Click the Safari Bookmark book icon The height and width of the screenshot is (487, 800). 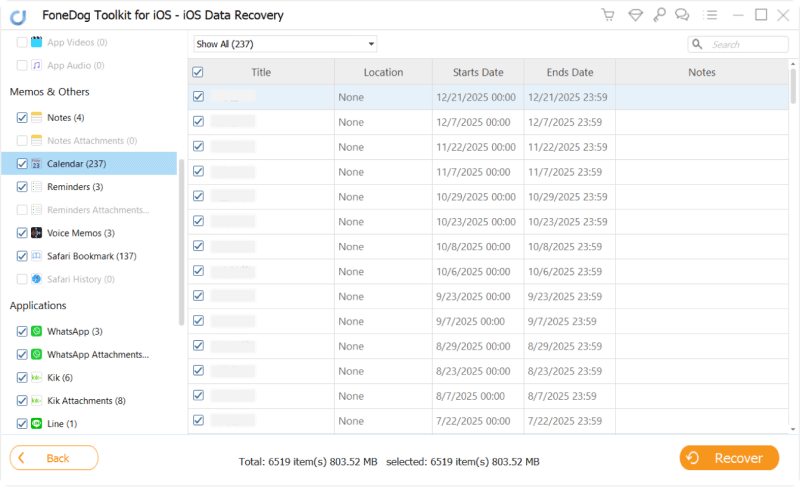(x=36, y=255)
